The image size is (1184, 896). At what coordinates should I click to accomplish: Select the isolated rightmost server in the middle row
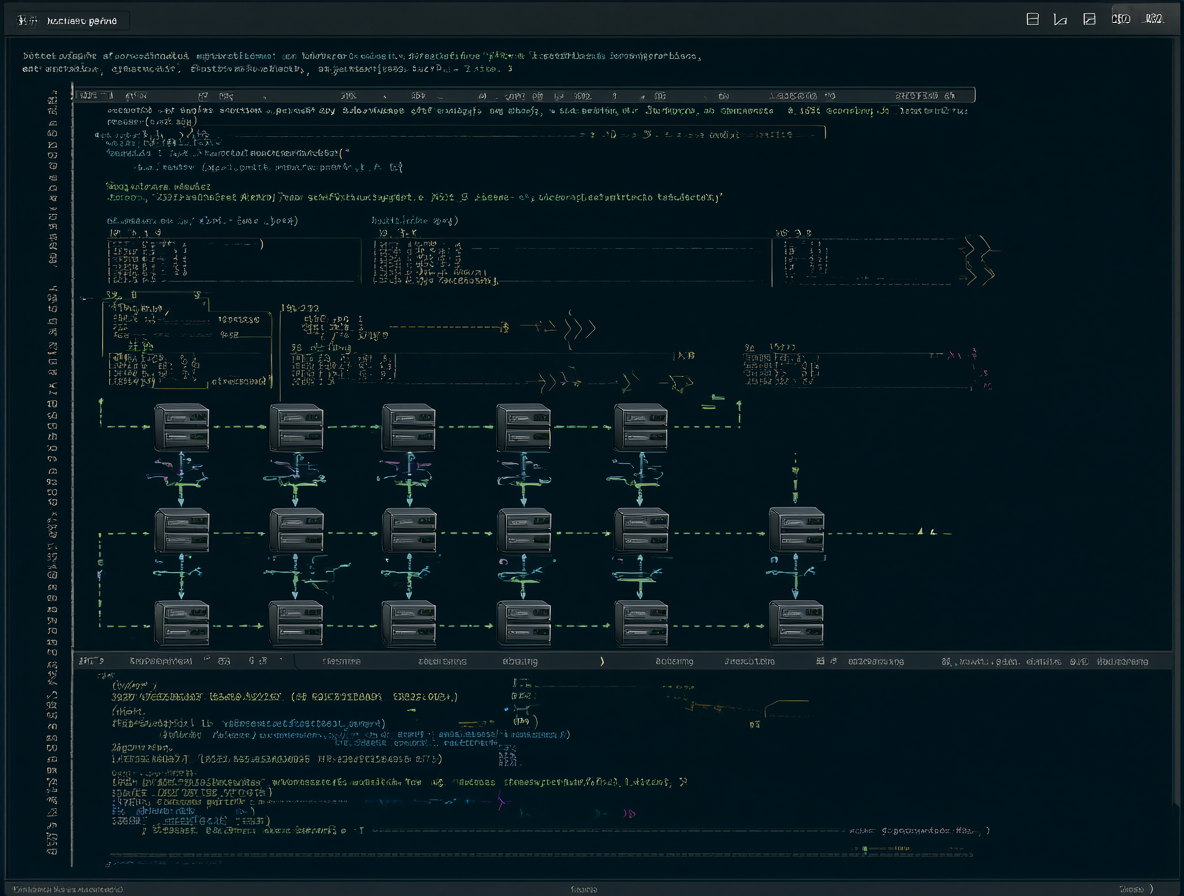click(796, 531)
